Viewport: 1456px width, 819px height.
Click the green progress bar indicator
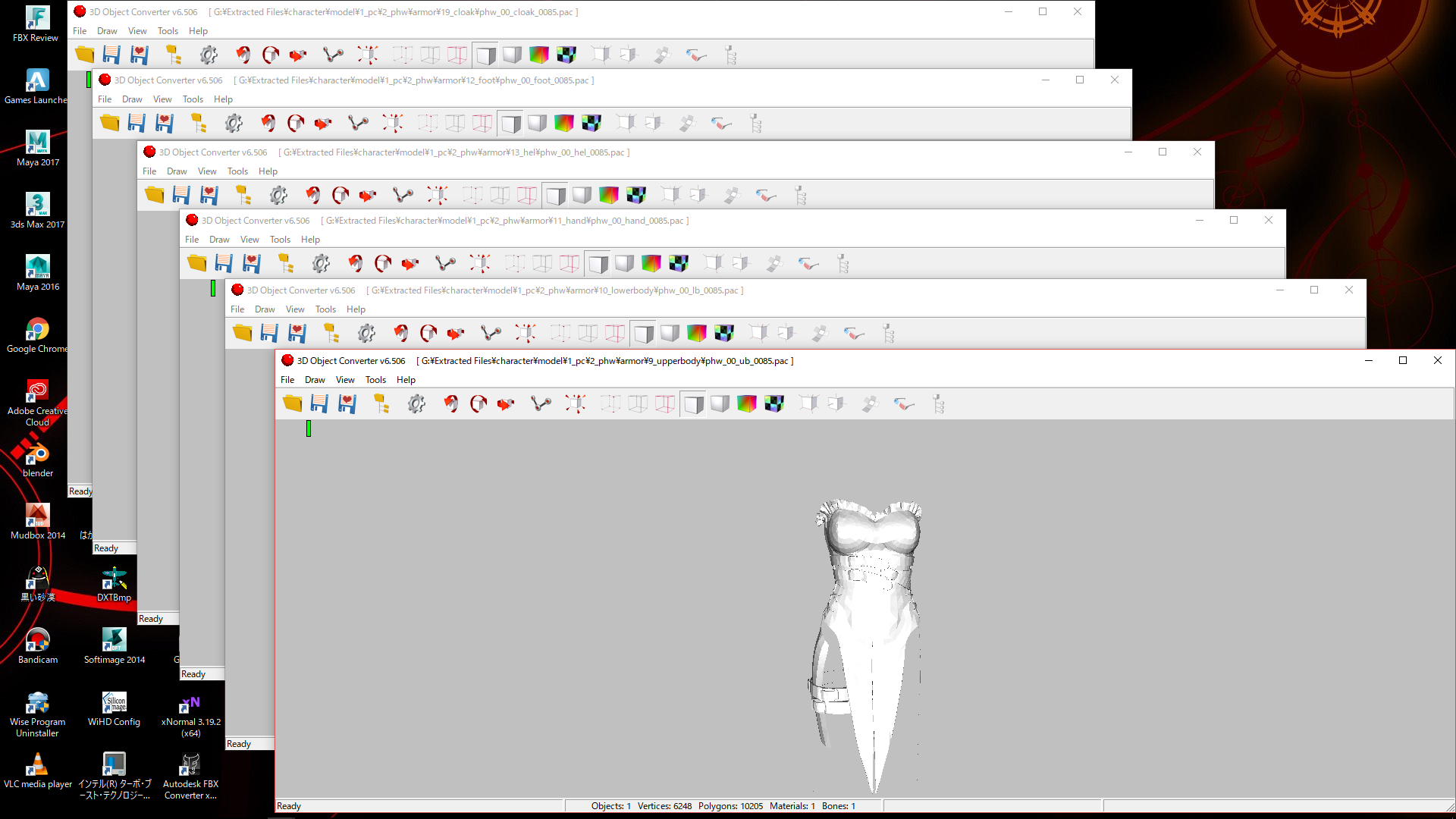click(x=309, y=428)
